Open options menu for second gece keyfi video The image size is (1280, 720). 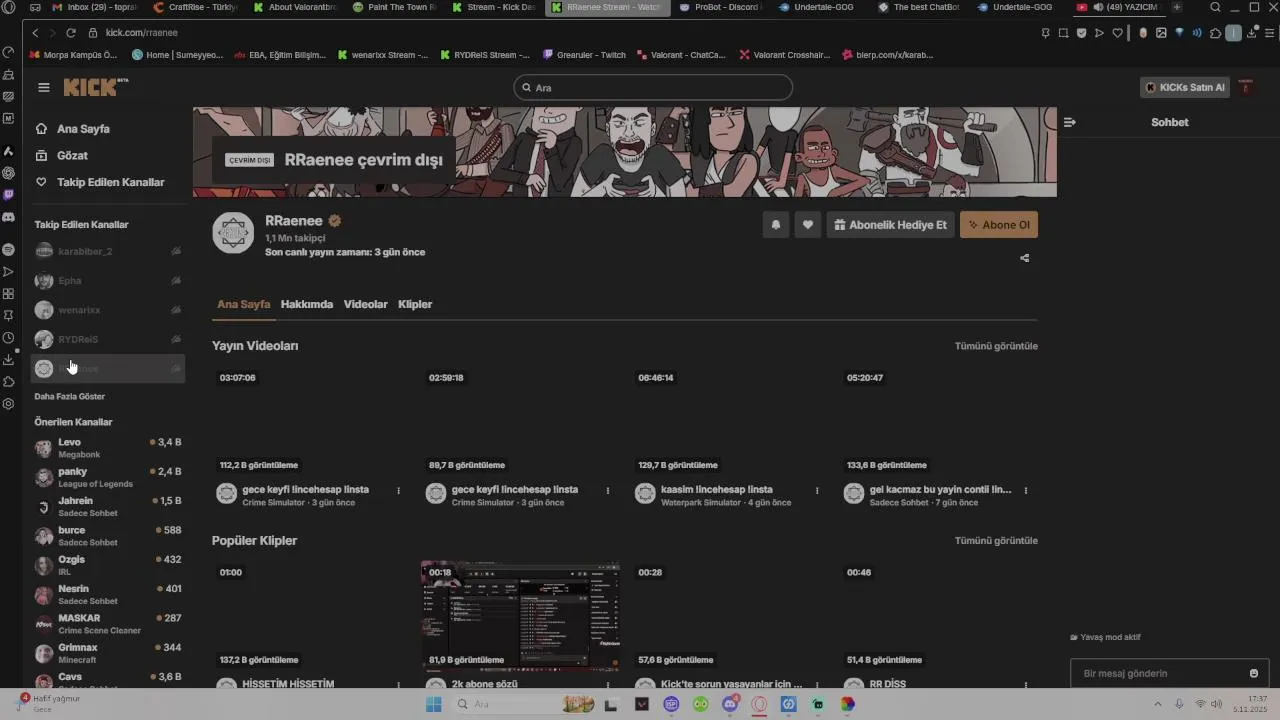(608, 491)
